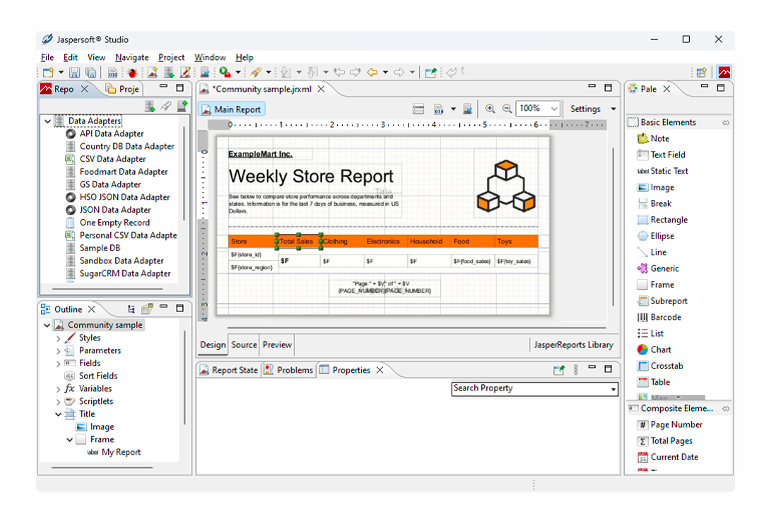Switch to the Source tab
Image resolution: width=771 pixels, height=529 pixels.
(244, 345)
